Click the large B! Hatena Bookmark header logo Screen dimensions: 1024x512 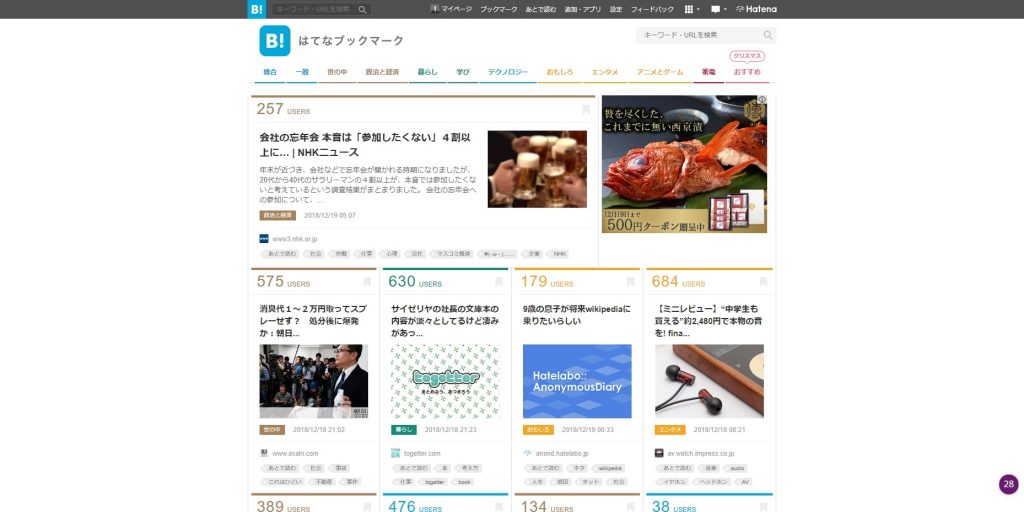coord(275,41)
